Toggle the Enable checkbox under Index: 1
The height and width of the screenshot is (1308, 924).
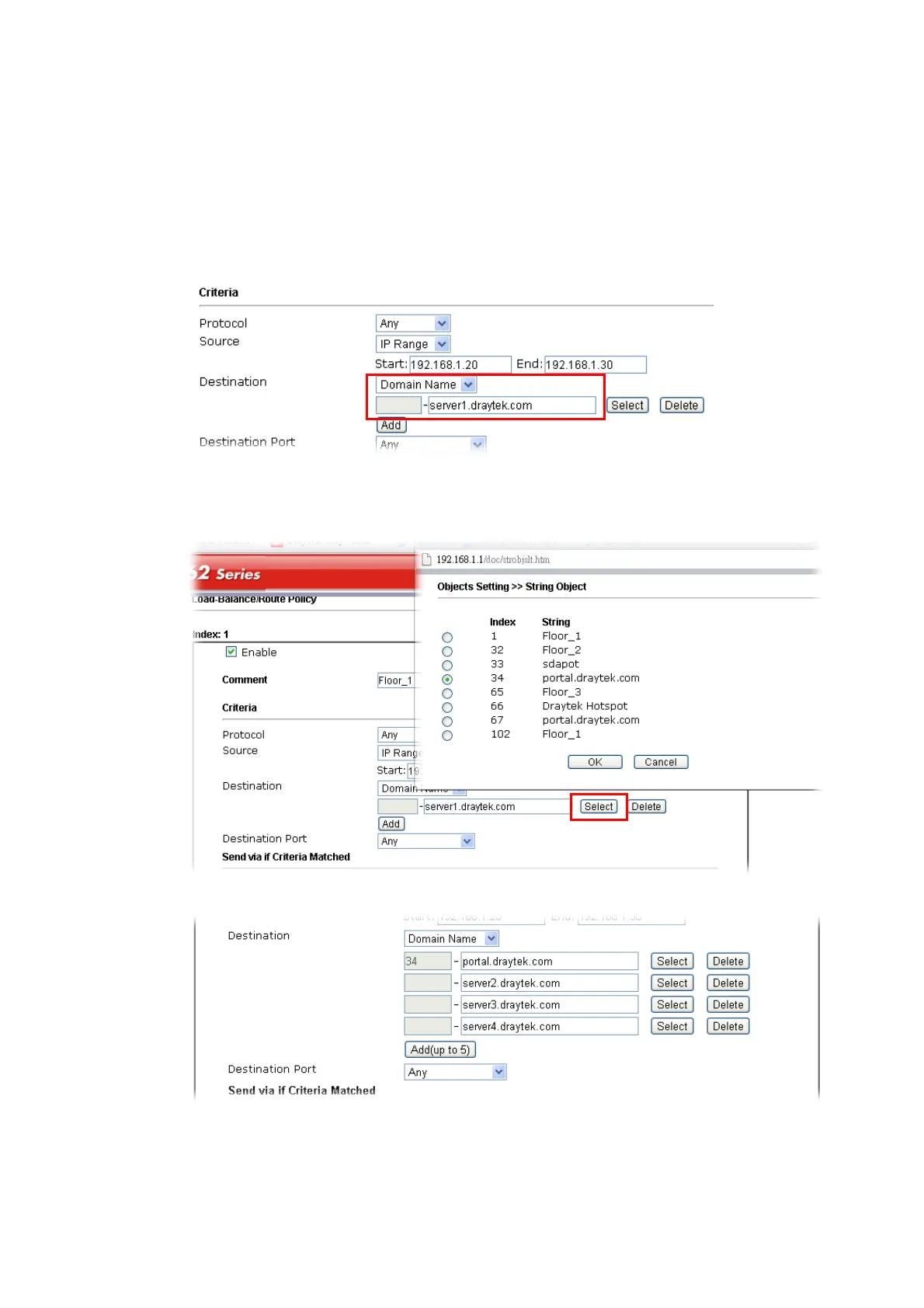pos(231,652)
